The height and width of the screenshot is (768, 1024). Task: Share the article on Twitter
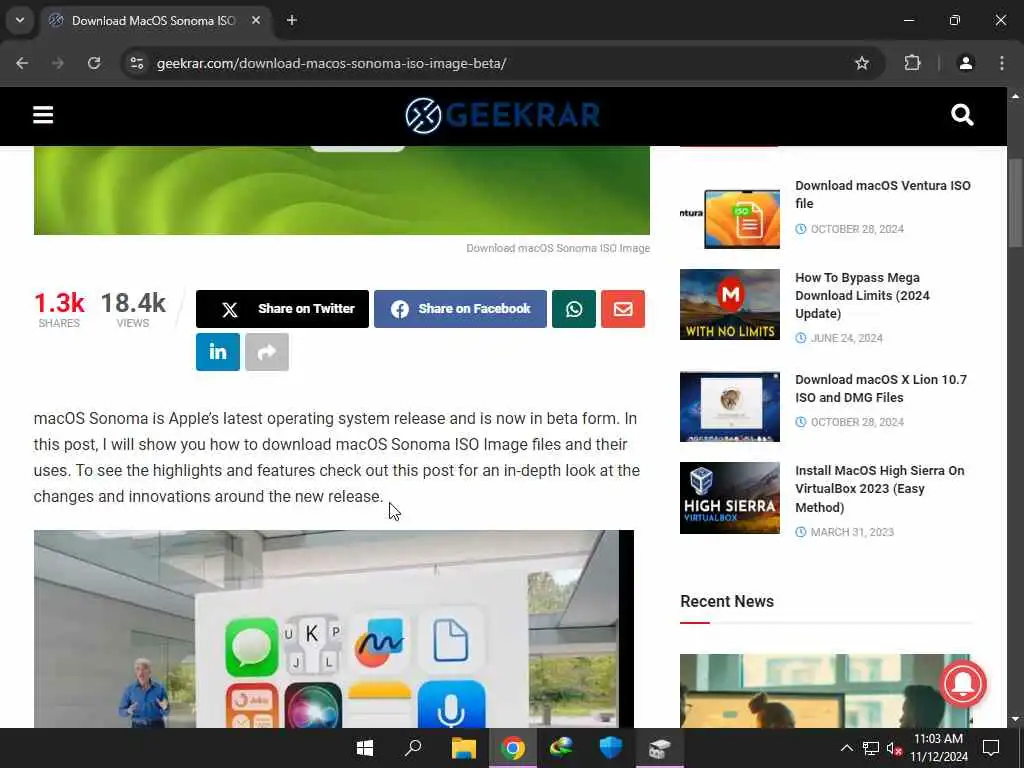(x=282, y=309)
